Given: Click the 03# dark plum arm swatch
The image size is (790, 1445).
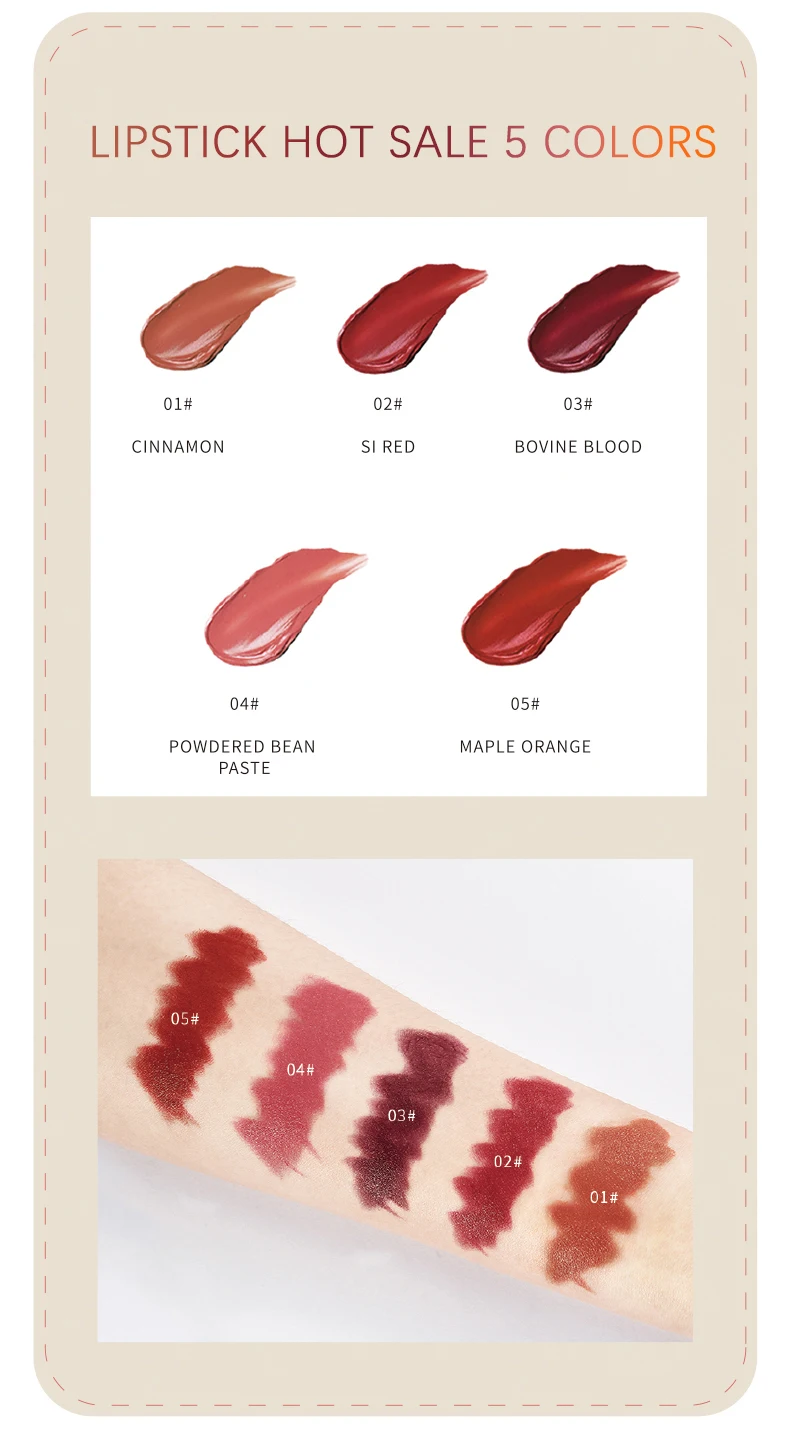Looking at the screenshot, I should [x=404, y=1118].
